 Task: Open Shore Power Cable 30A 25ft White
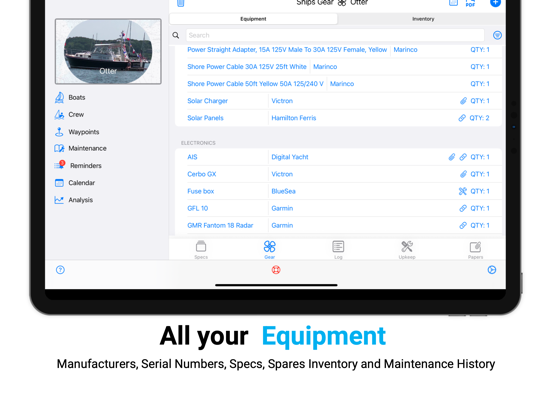(338, 67)
